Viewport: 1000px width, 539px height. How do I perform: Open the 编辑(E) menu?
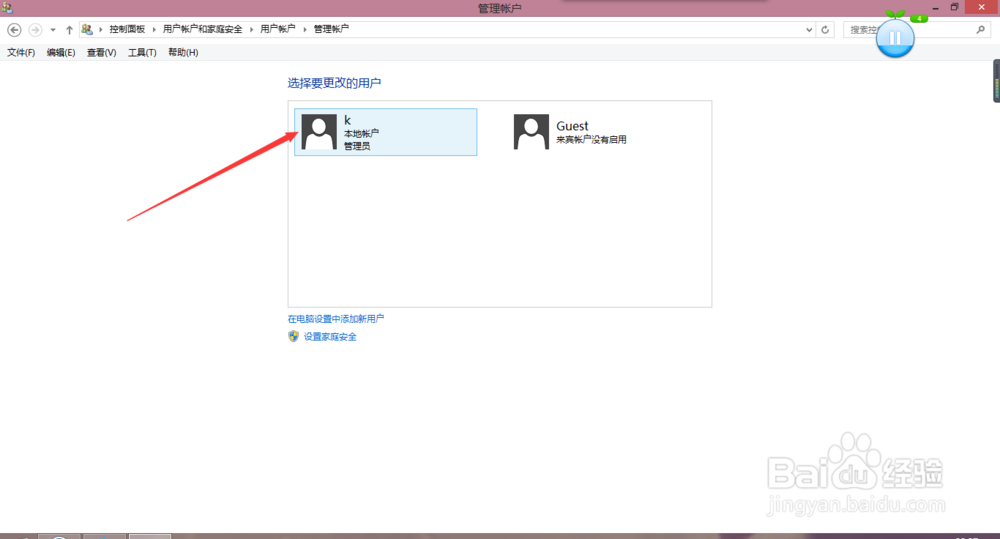pos(61,52)
